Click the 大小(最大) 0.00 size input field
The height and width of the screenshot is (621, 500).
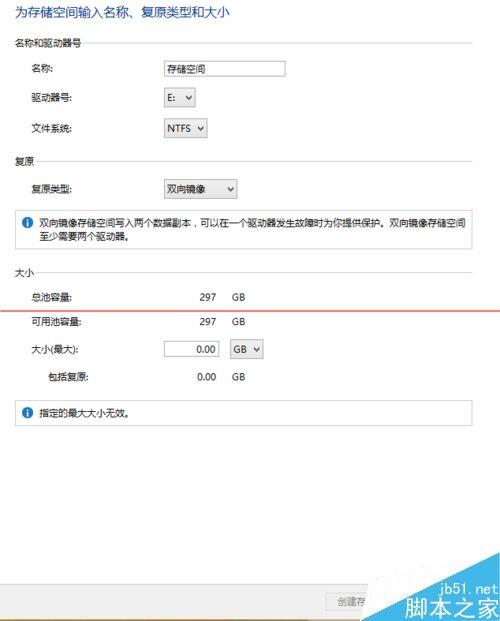[191, 349]
